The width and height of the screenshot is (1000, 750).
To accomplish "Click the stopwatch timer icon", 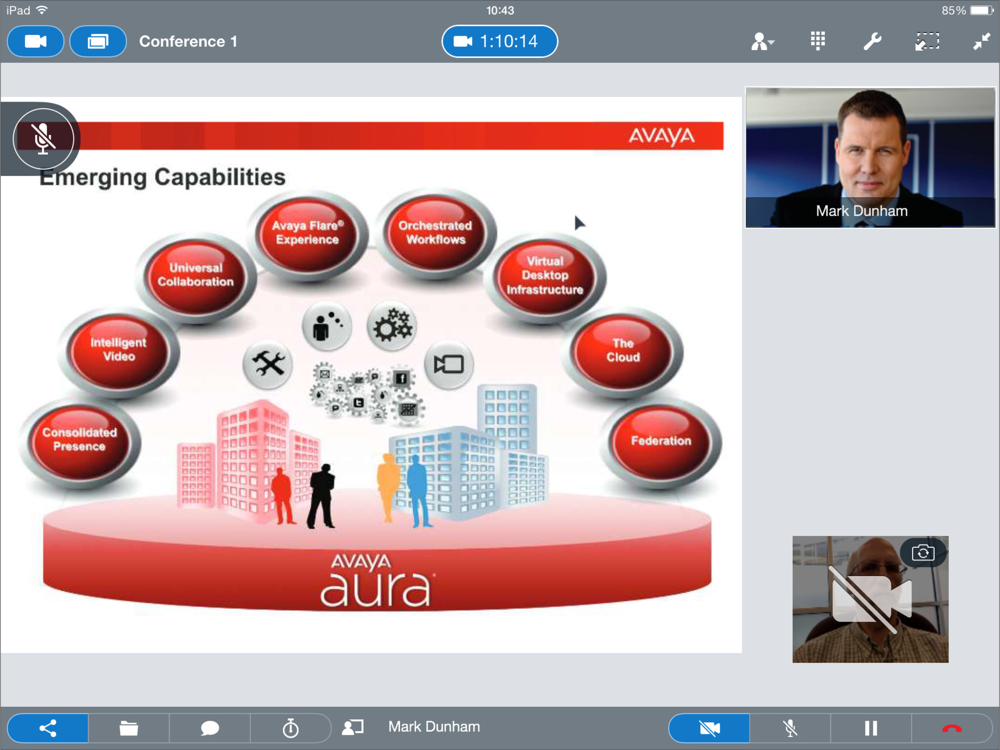I will click(x=290, y=728).
